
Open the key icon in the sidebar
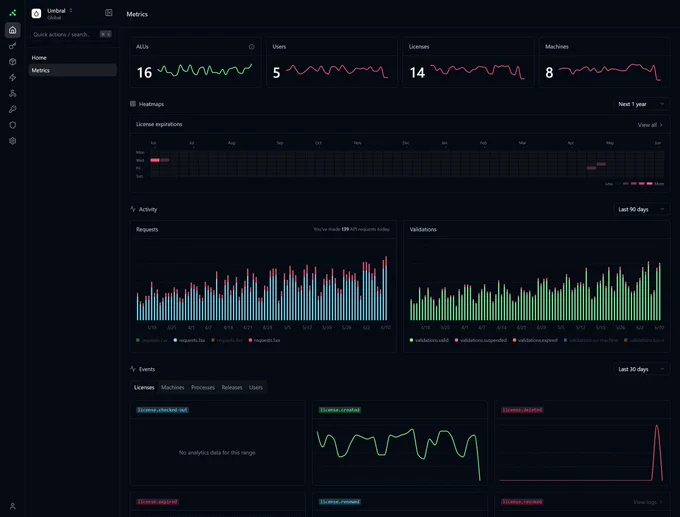pos(13,46)
